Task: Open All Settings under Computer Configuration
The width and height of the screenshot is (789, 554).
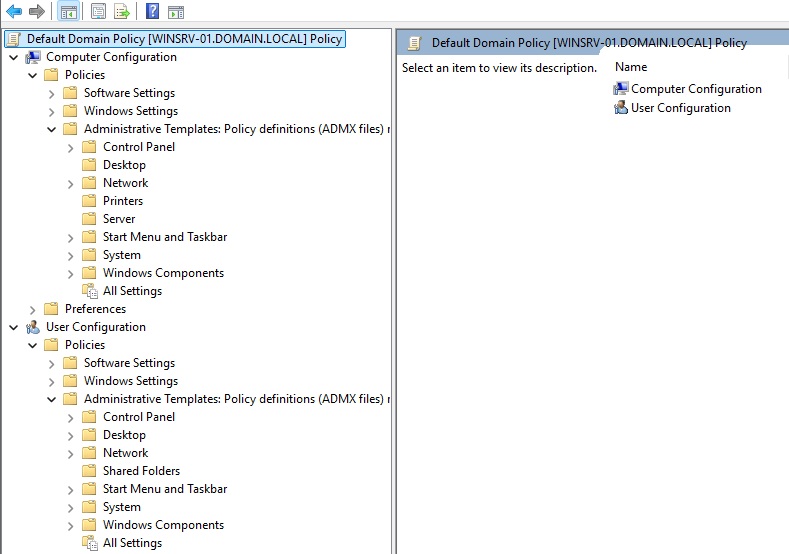Action: point(132,291)
